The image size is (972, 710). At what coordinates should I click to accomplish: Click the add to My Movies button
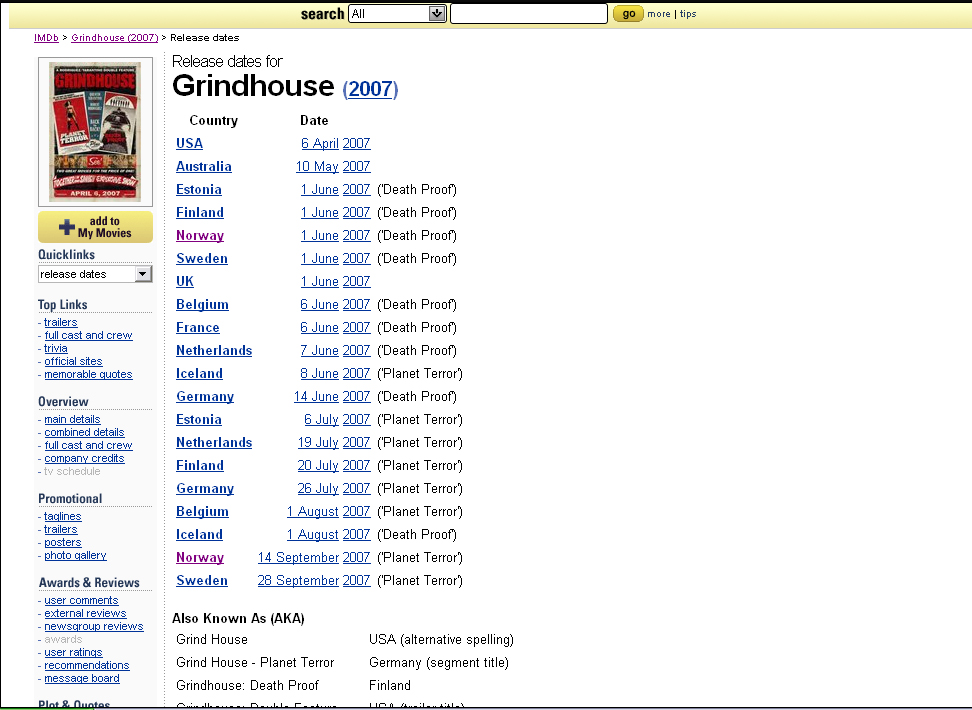pos(95,227)
